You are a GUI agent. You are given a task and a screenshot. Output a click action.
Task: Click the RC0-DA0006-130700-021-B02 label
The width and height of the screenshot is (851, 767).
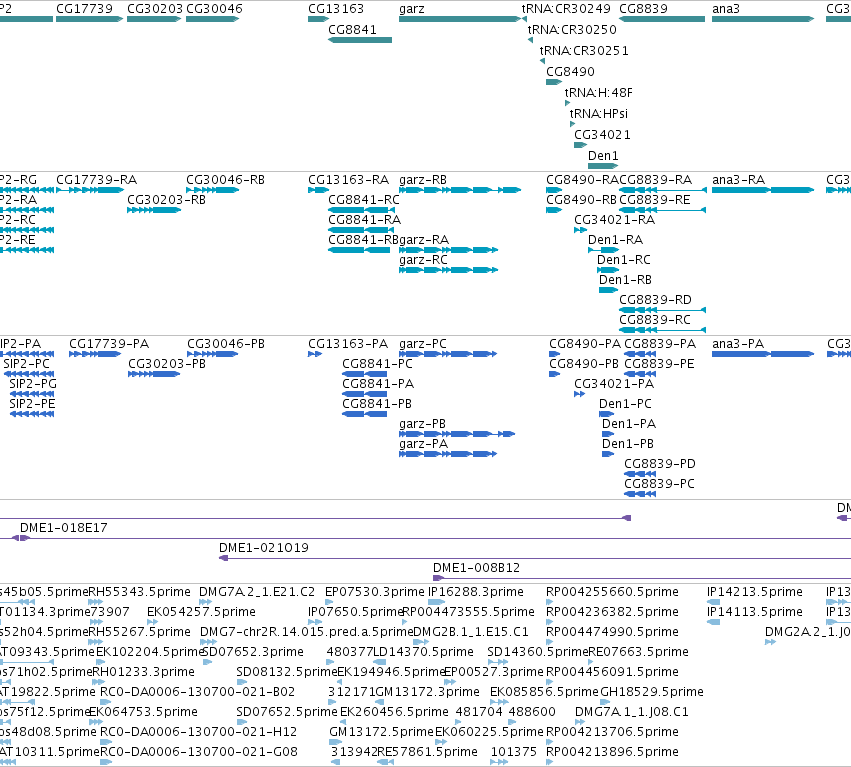coord(198,692)
